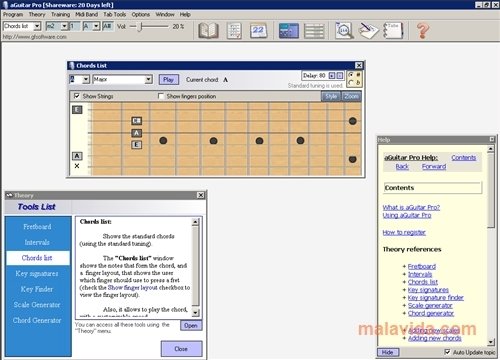
Task: Click the Play button in Chords List
Action: point(168,79)
